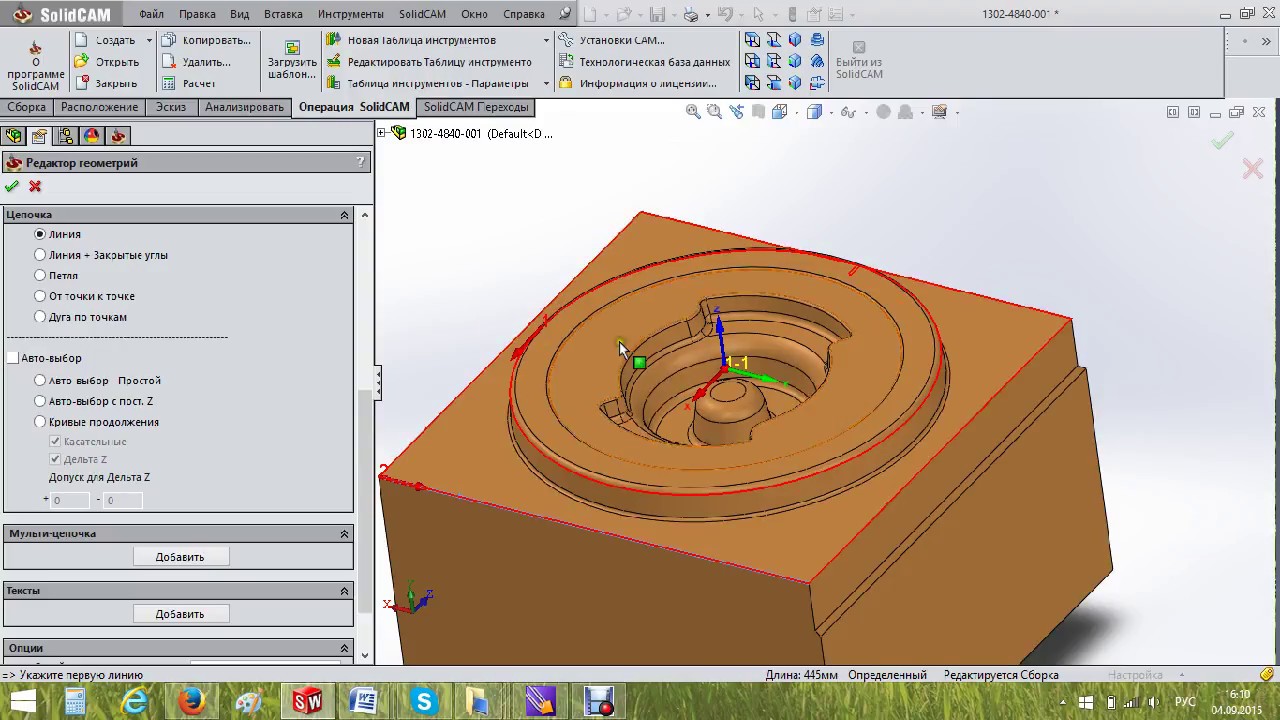Click the SolidCAM Manager tab icon
Screen dimensions: 1280x720
(118, 136)
